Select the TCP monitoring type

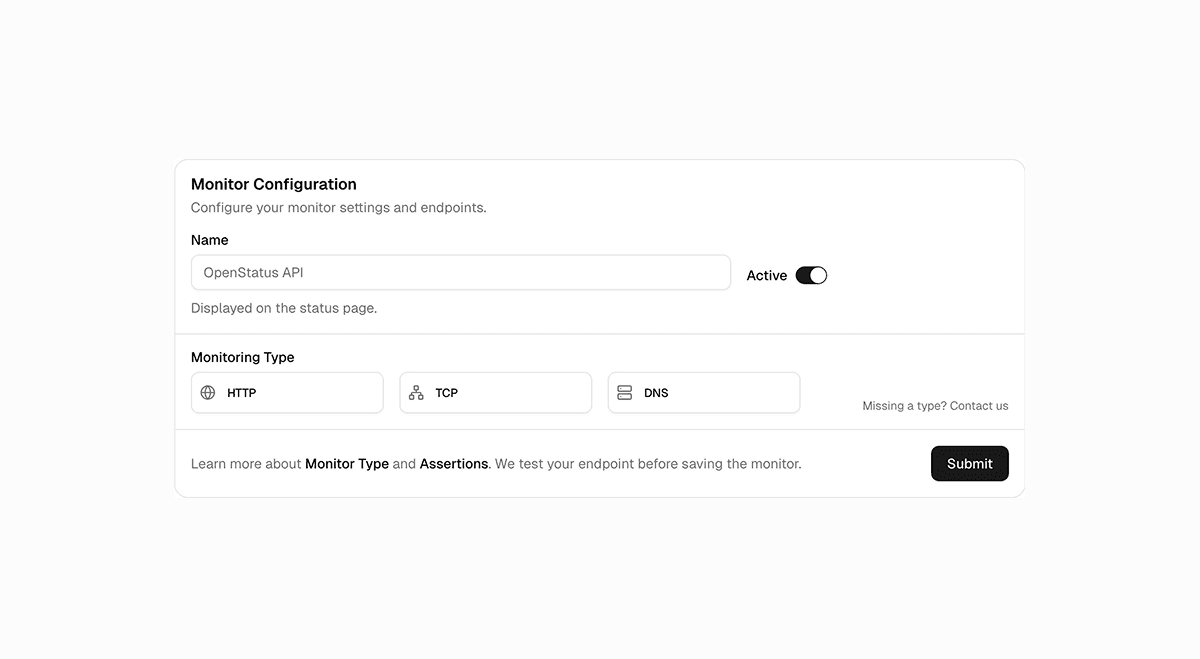pyautogui.click(x=495, y=392)
